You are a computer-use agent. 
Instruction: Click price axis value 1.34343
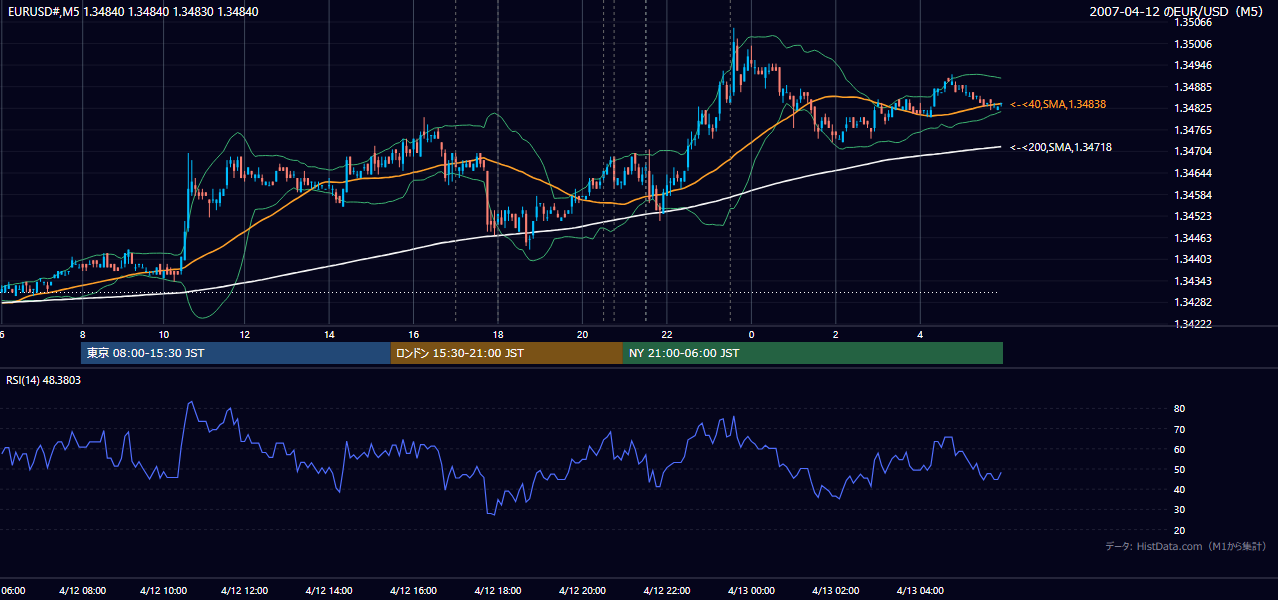click(1193, 281)
